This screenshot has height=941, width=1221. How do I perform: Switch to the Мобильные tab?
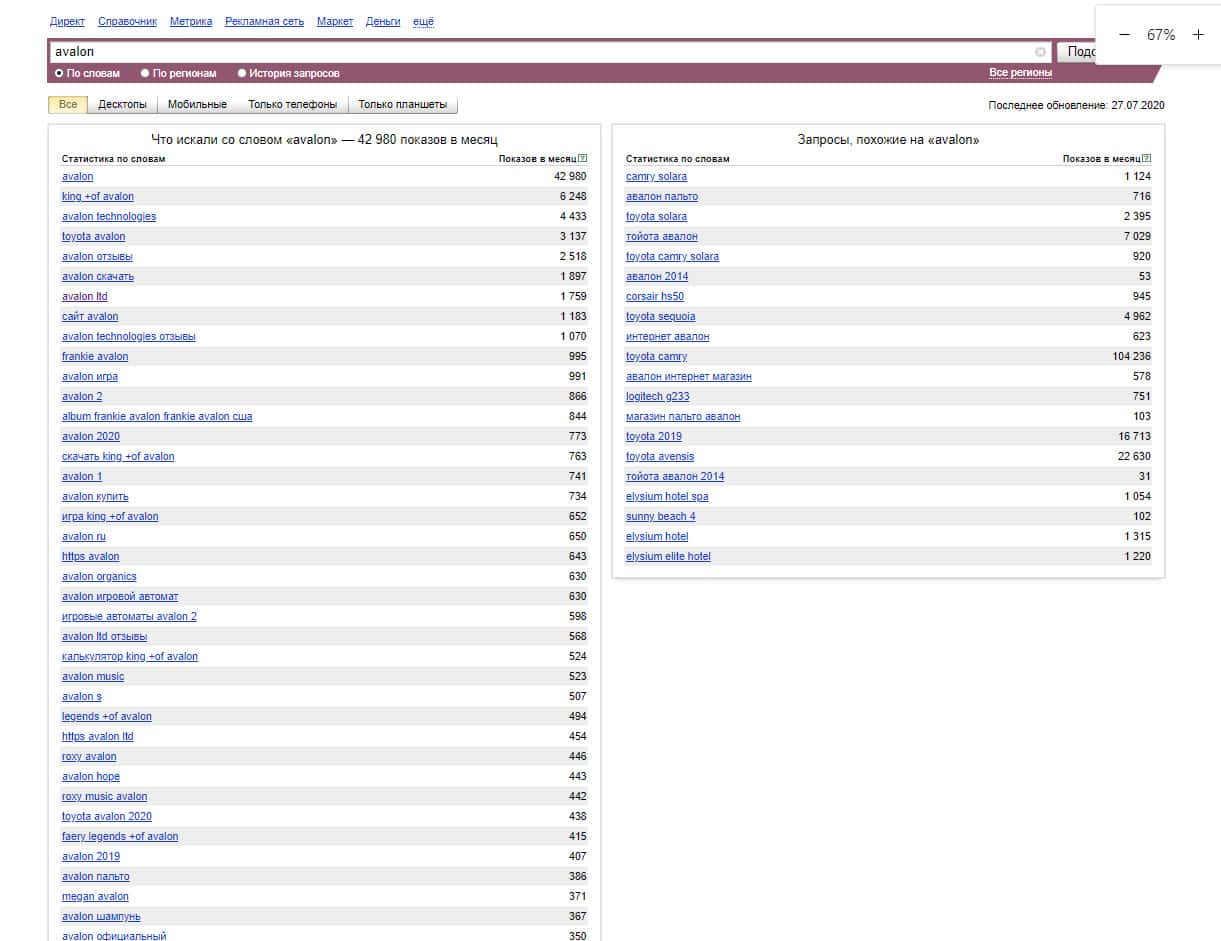tap(197, 104)
